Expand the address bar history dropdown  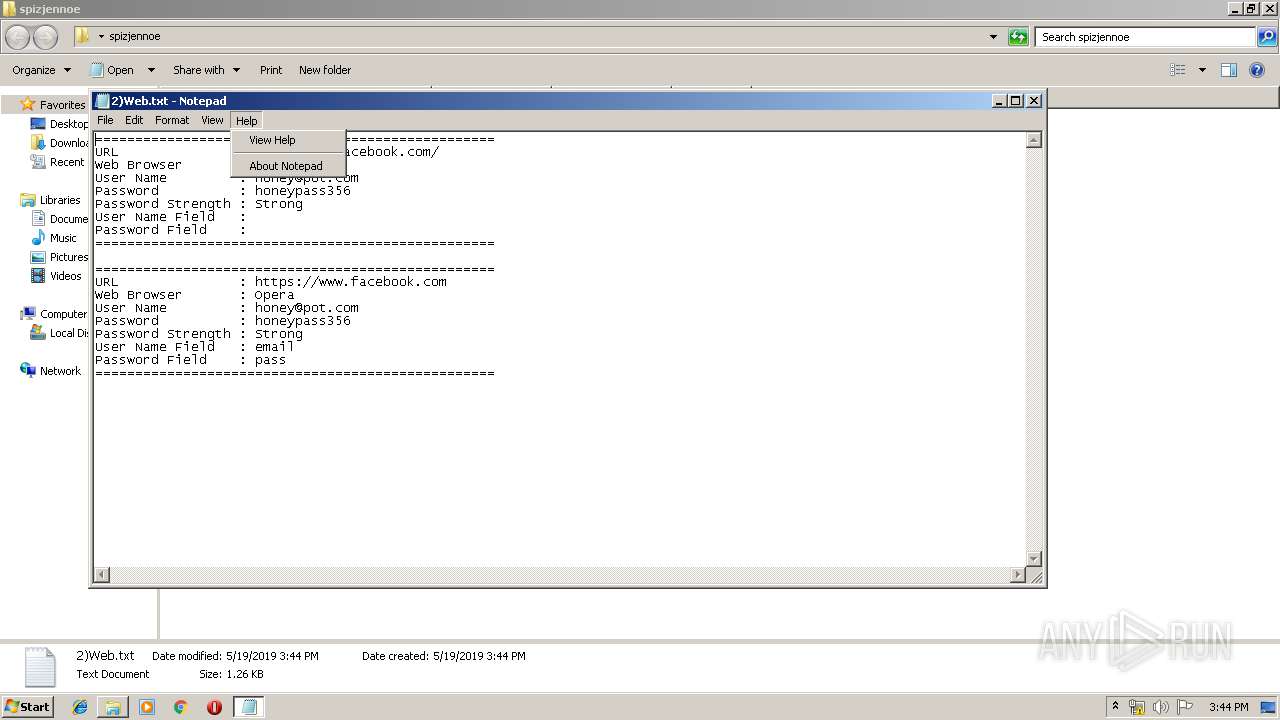tap(993, 37)
